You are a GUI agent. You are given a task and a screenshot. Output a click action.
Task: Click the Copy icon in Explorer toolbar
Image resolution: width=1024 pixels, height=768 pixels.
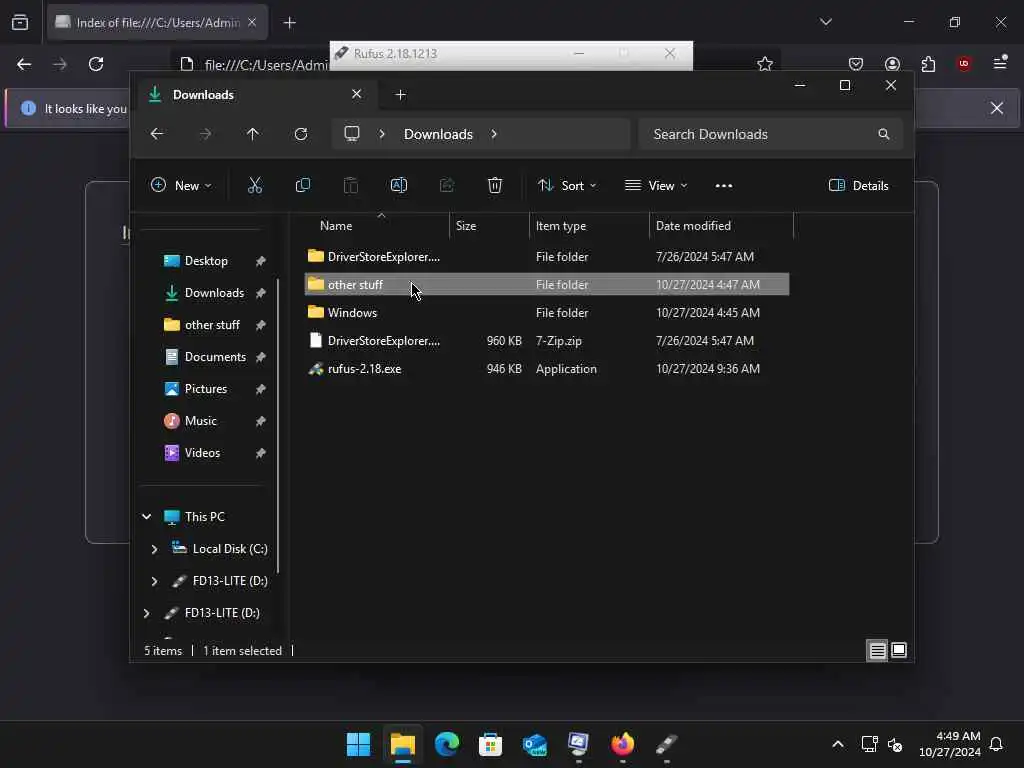point(302,185)
